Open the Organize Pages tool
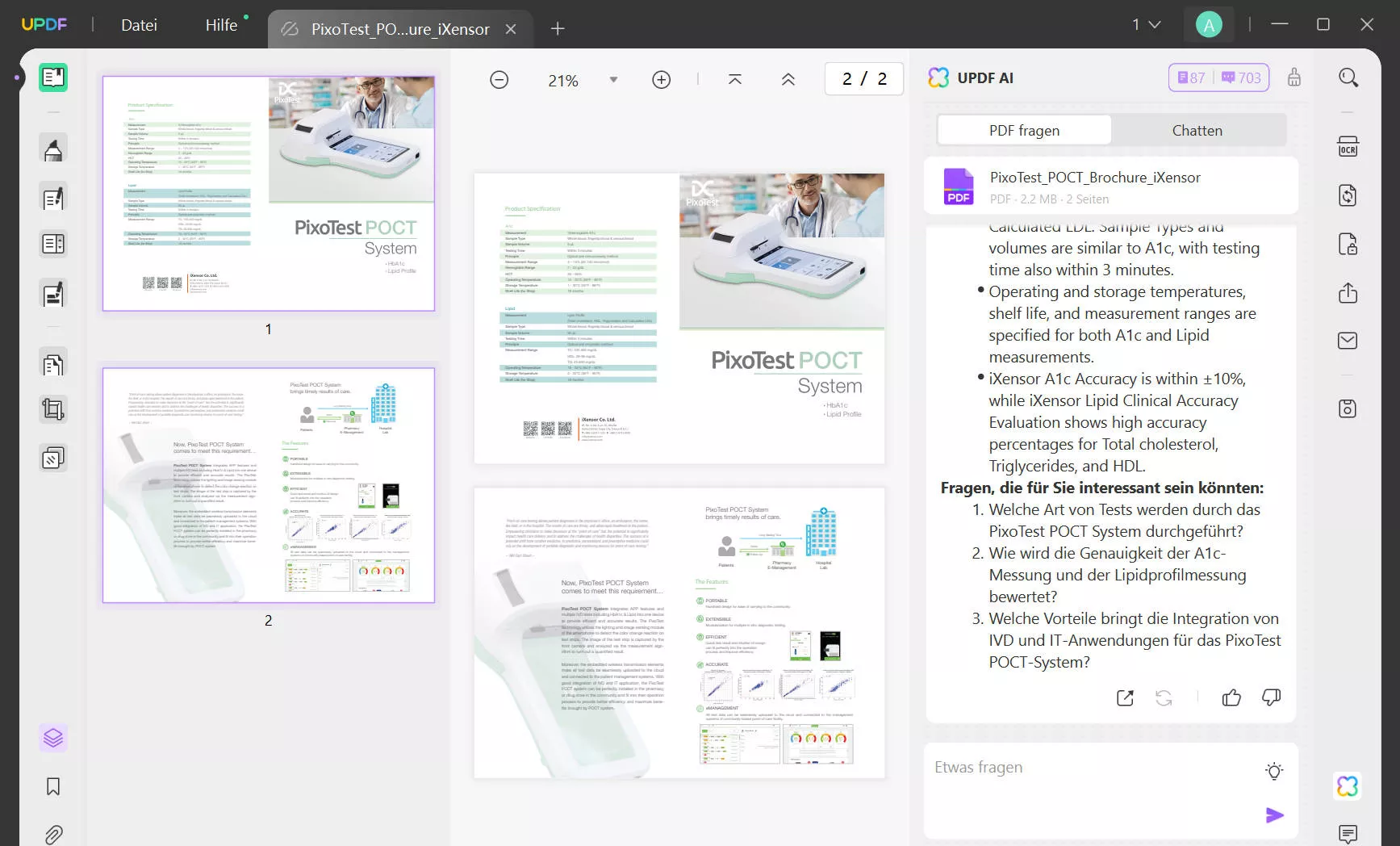 coord(53,365)
